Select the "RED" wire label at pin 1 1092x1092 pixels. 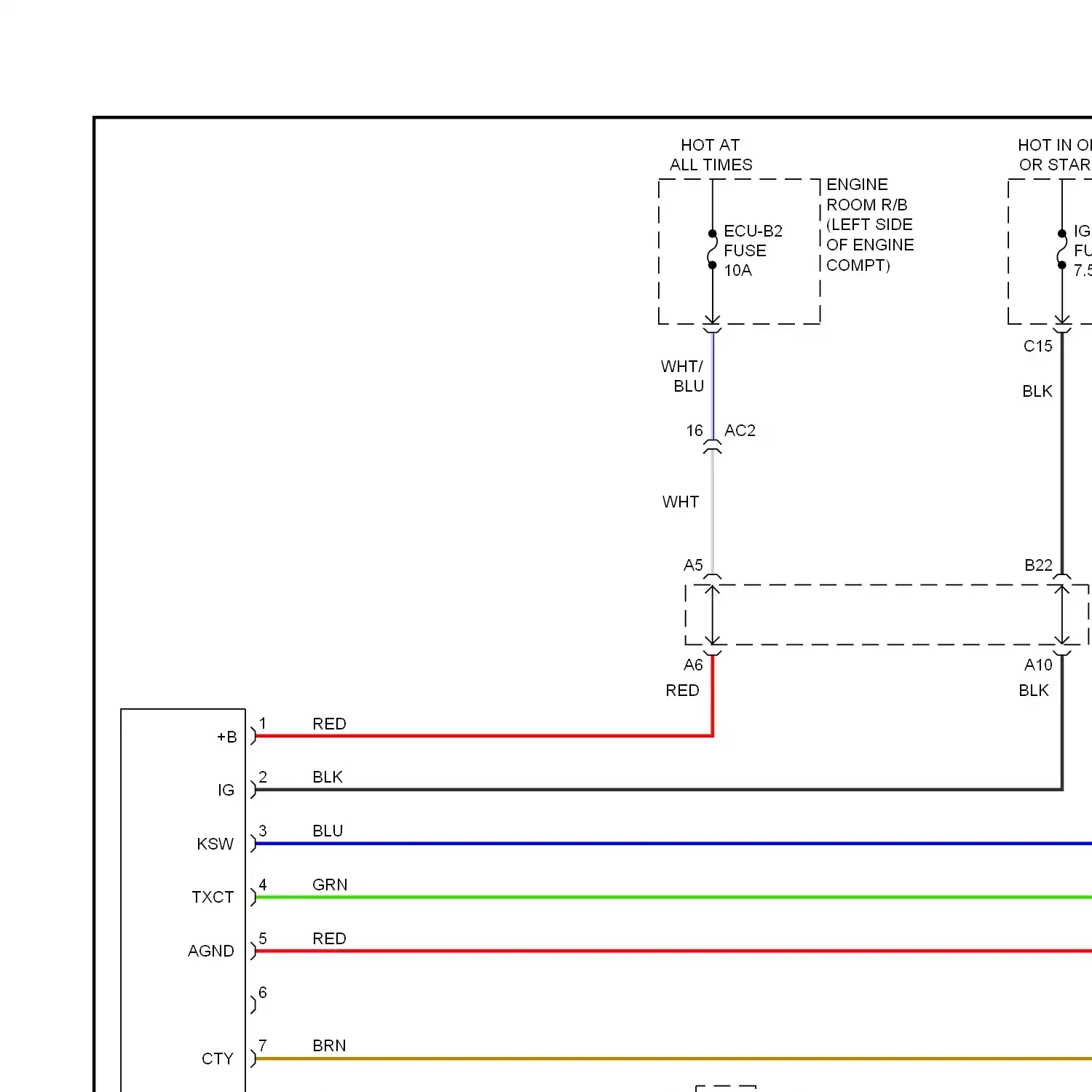[329, 724]
